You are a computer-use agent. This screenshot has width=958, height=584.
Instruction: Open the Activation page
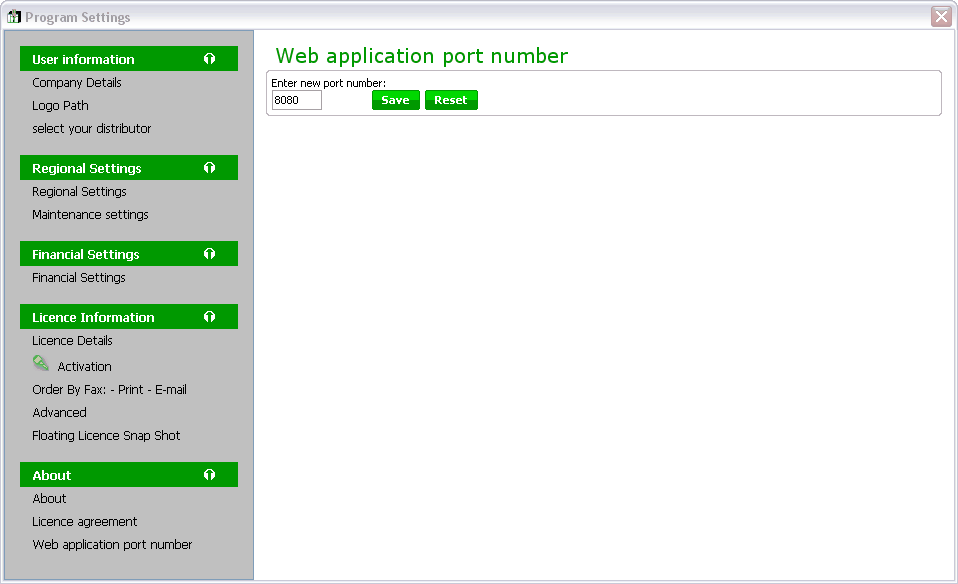tap(84, 367)
